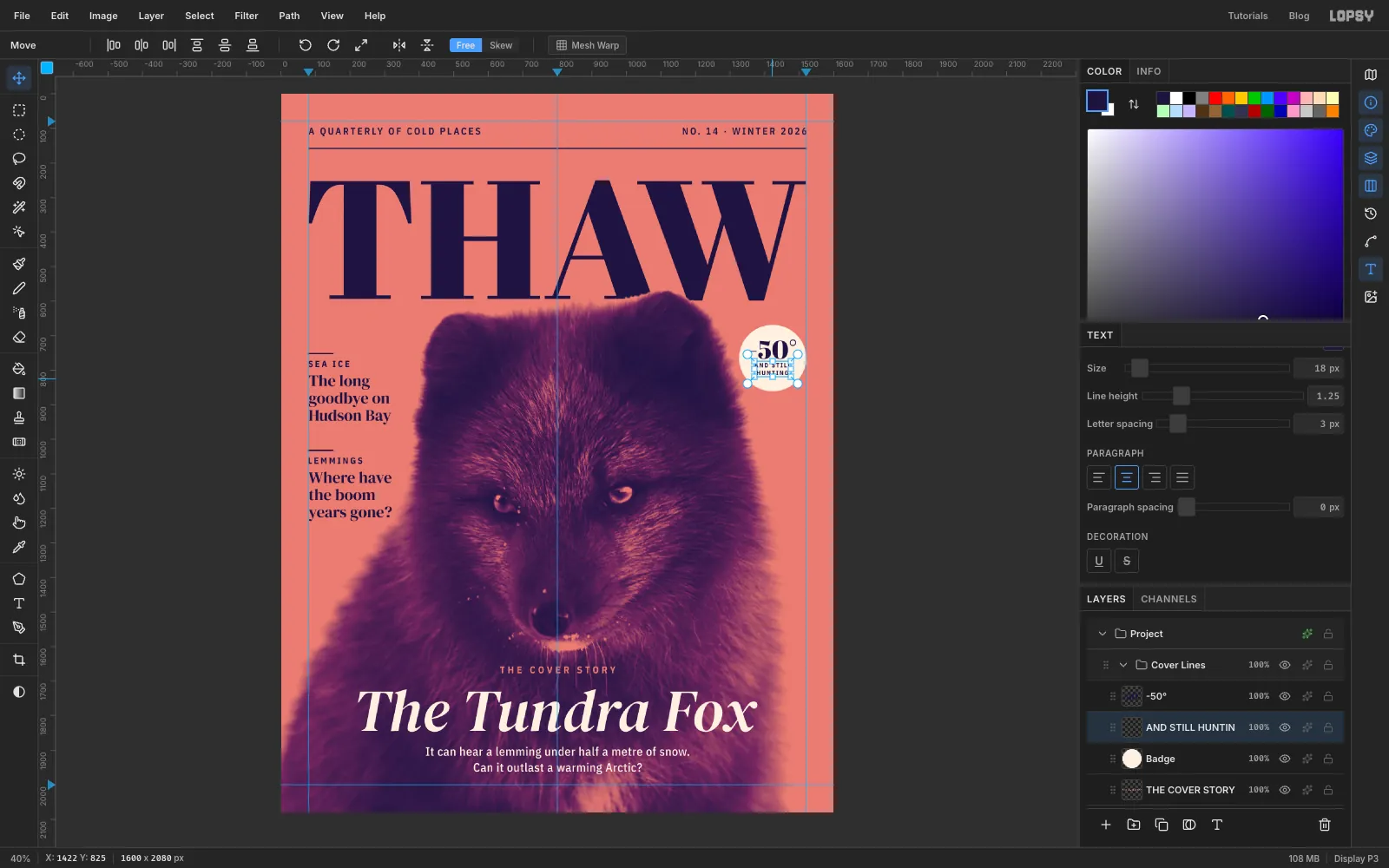Delete layer with the trash icon
The image size is (1389, 868).
(1325, 825)
